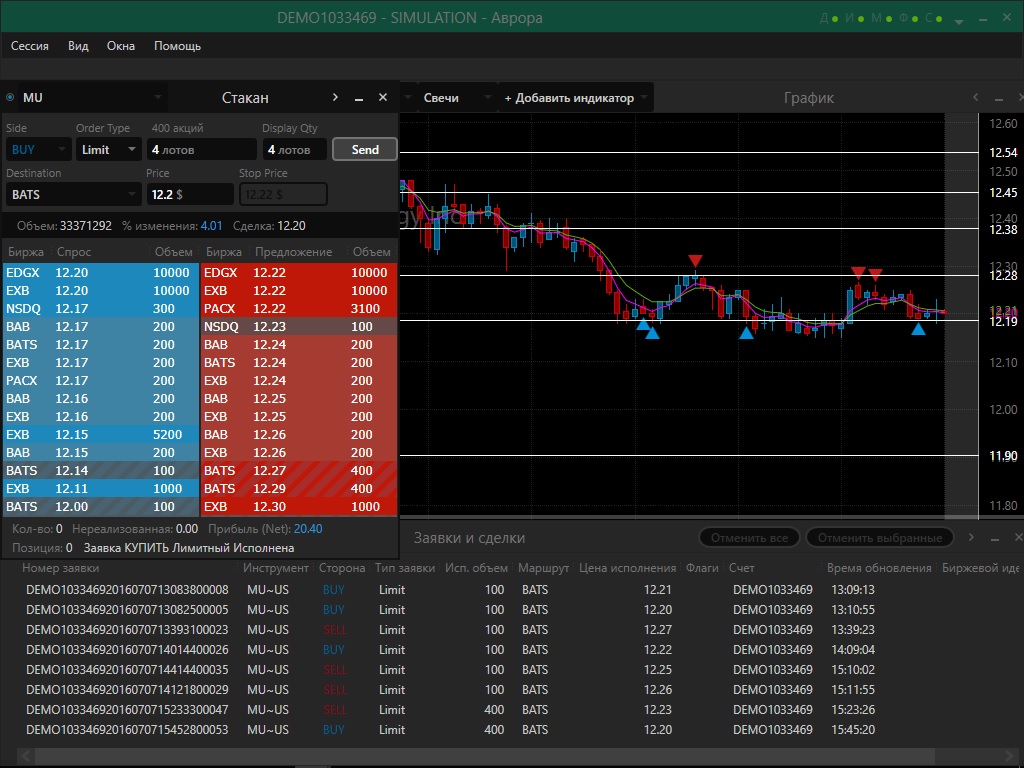
Task: Select the 11.90 price level label
Action: pyautogui.click(x=1003, y=456)
